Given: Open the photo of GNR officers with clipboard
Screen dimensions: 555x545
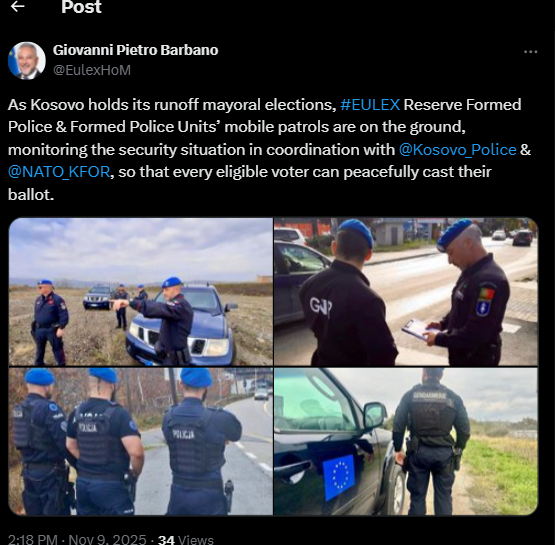Looking at the screenshot, I should [x=406, y=292].
